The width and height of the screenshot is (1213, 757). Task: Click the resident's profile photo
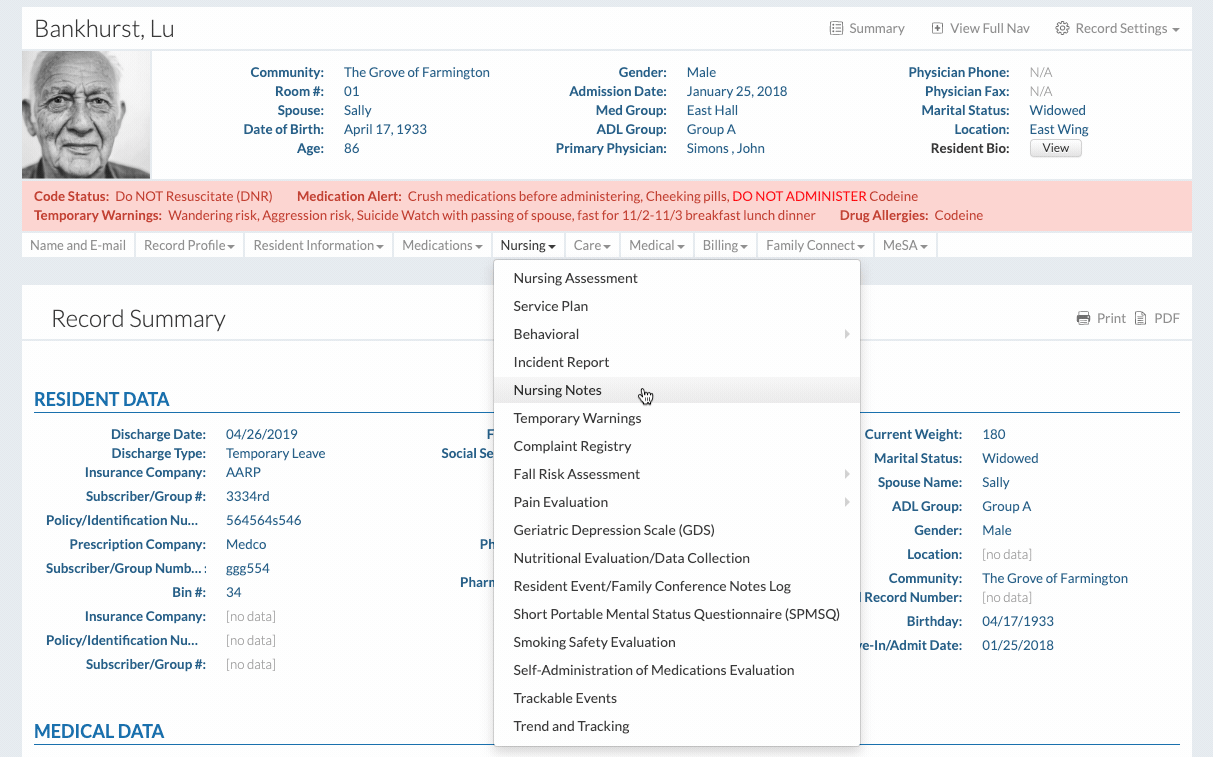tap(86, 115)
